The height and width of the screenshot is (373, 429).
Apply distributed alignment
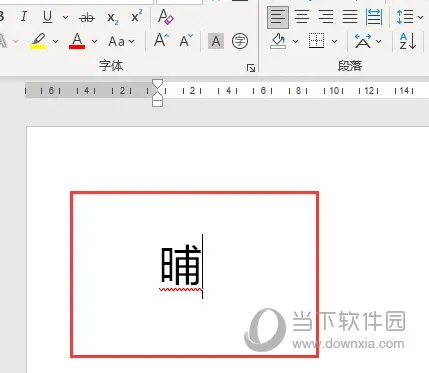click(x=374, y=17)
